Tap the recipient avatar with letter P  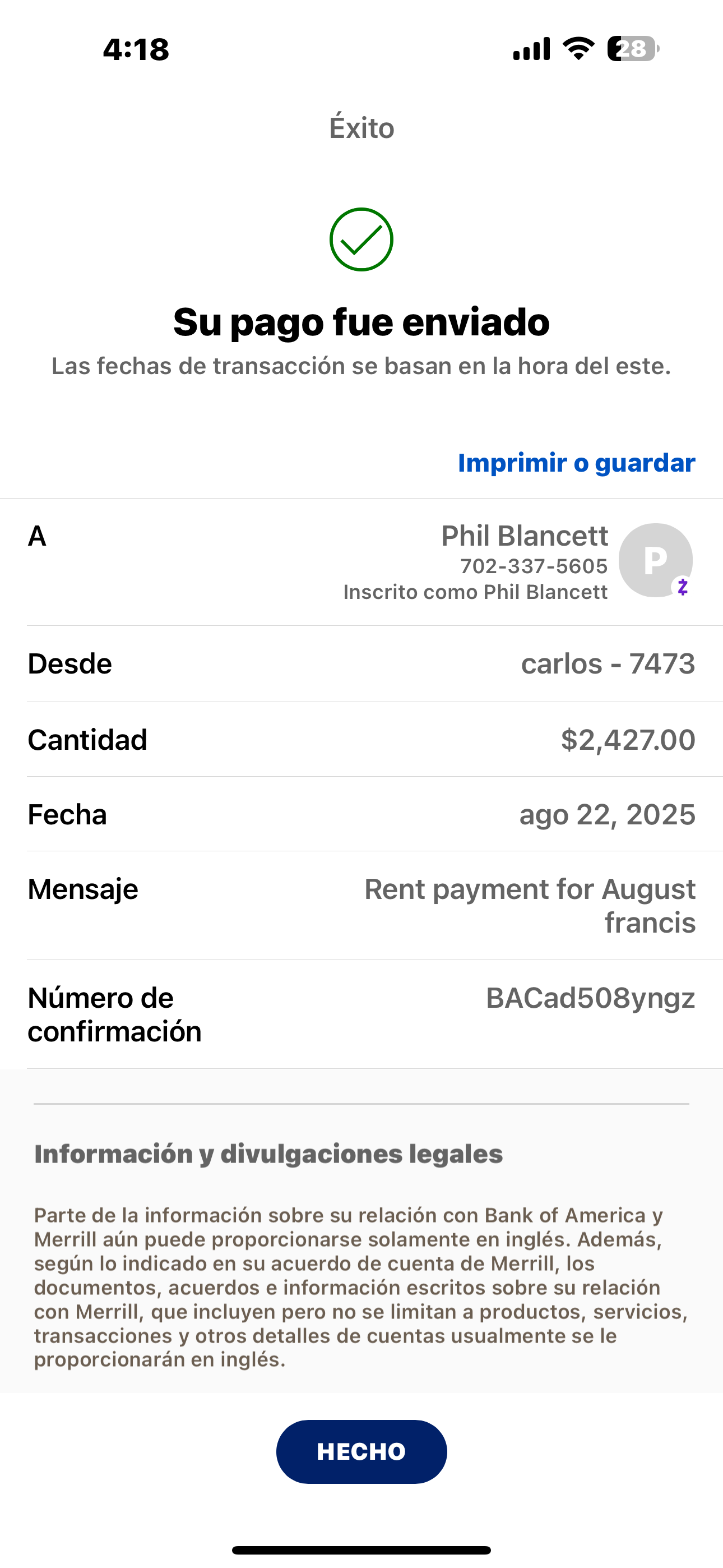point(654,559)
